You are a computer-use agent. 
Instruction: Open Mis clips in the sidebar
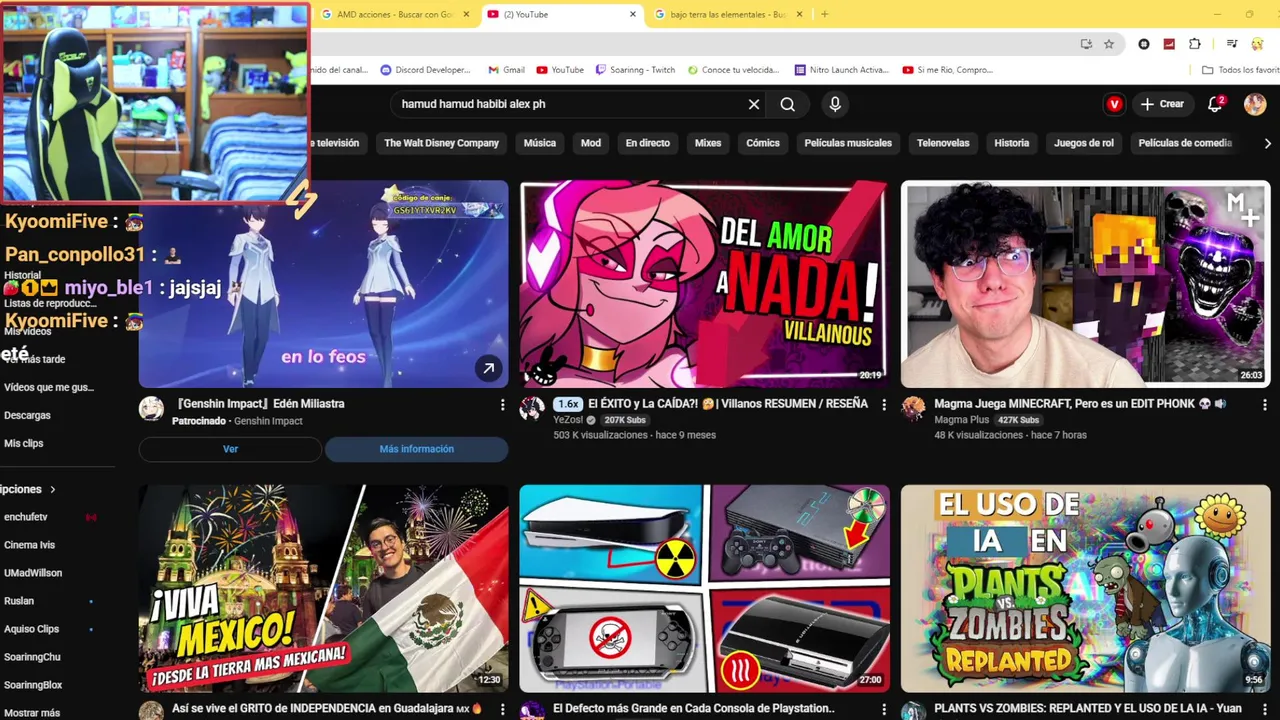[x=24, y=443]
